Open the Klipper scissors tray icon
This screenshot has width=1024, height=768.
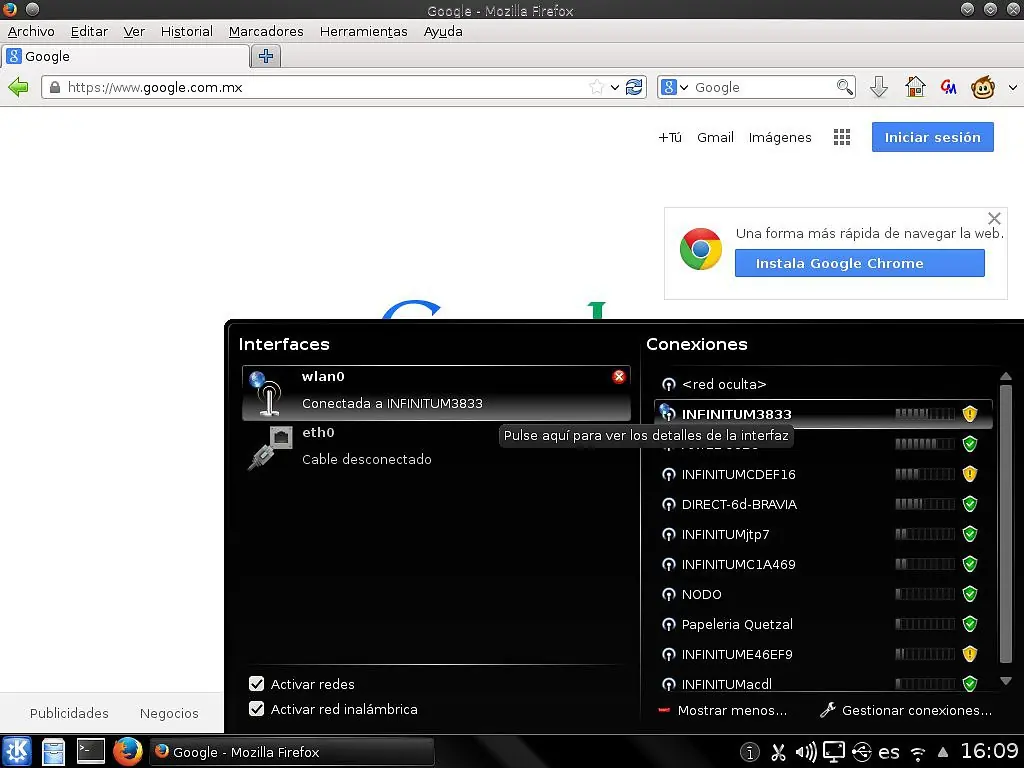coord(778,753)
